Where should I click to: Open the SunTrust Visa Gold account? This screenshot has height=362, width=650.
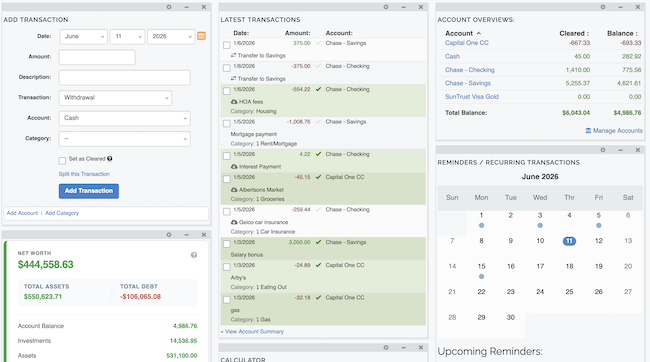tap(472, 97)
